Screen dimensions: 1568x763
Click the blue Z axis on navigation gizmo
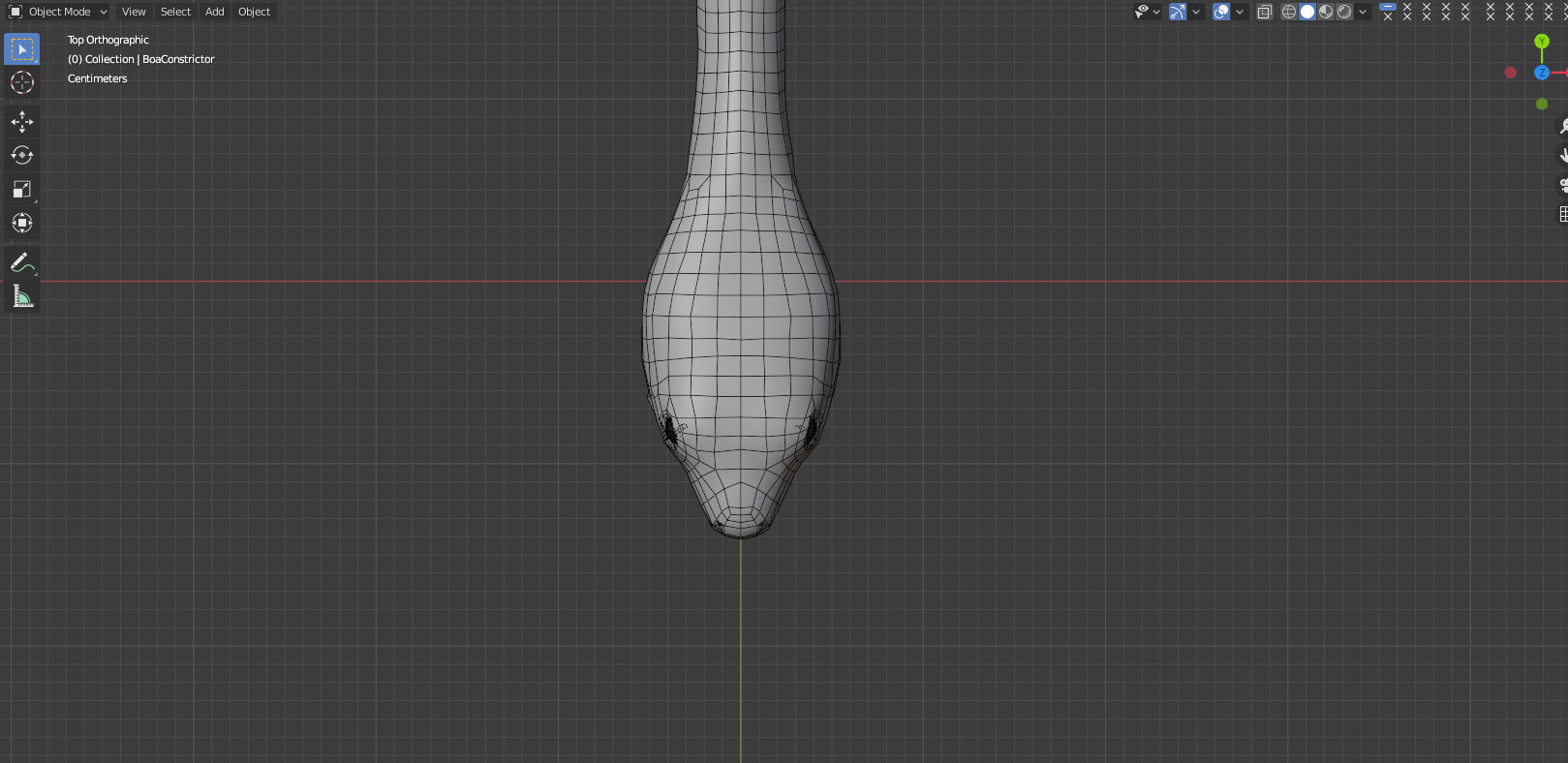pos(1542,73)
